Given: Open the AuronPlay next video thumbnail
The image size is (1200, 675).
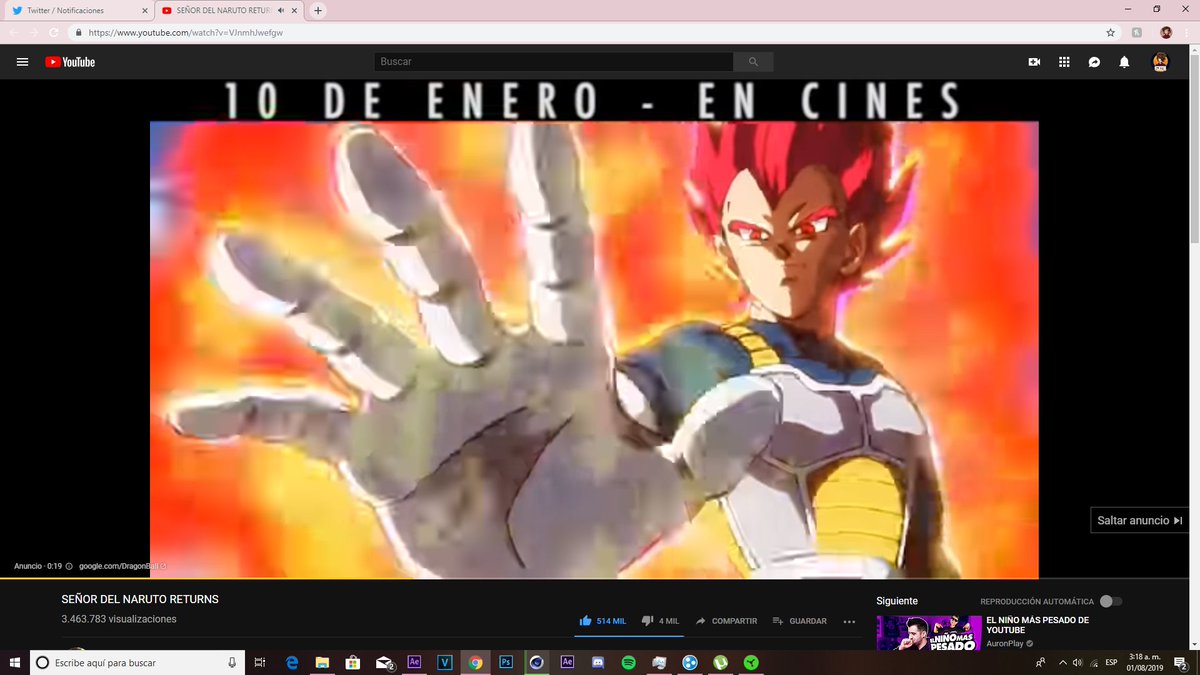Looking at the screenshot, I should (929, 633).
